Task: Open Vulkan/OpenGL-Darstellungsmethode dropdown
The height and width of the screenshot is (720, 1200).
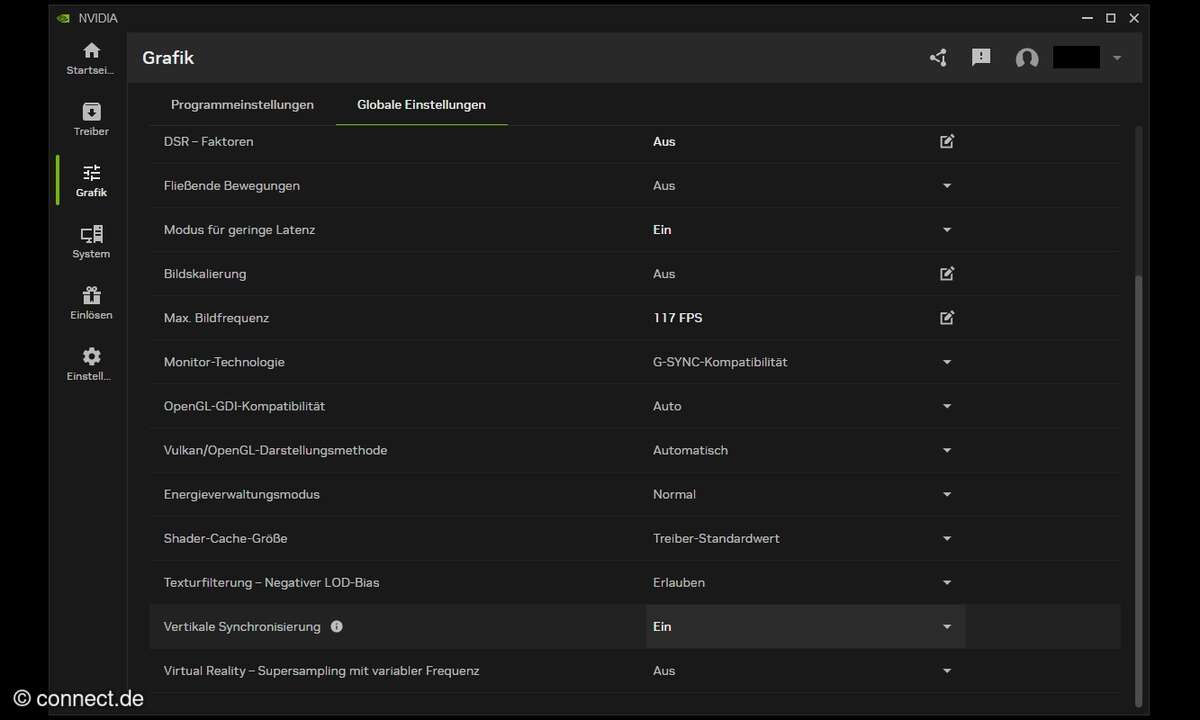Action: [x=947, y=450]
